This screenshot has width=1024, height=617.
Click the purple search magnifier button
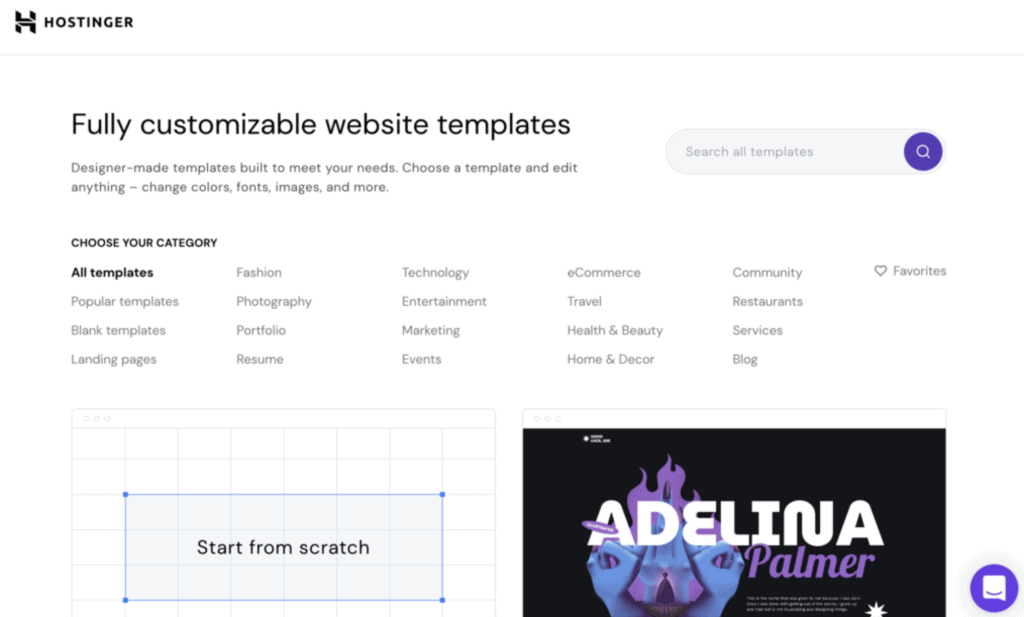point(923,152)
